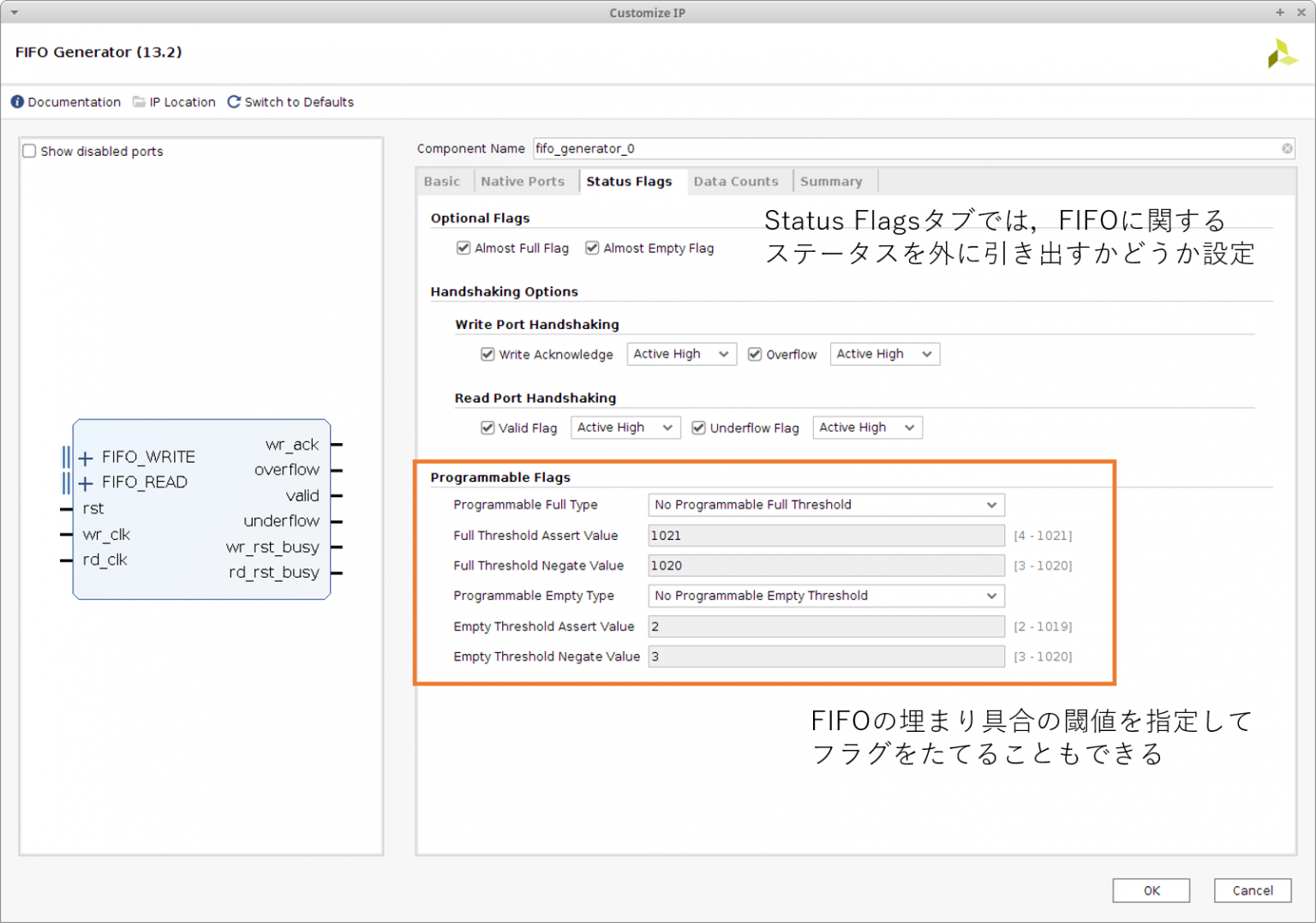Open the Overflow polarity Active High dropdown
The image size is (1316, 923).
883,355
